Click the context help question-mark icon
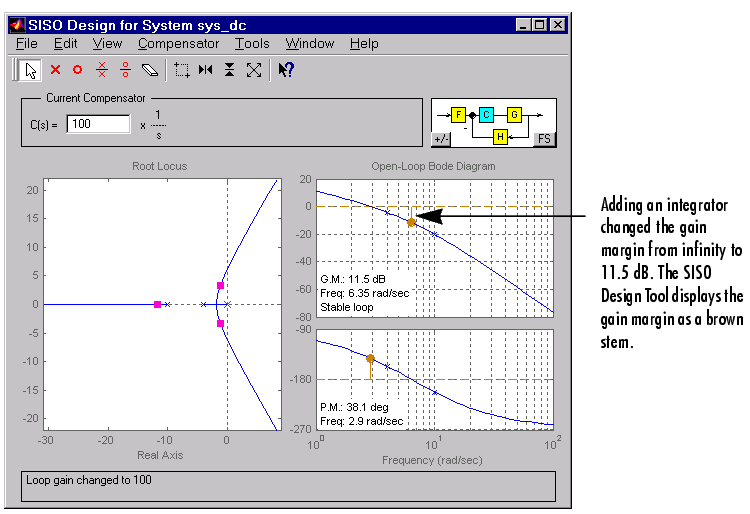 (x=286, y=70)
